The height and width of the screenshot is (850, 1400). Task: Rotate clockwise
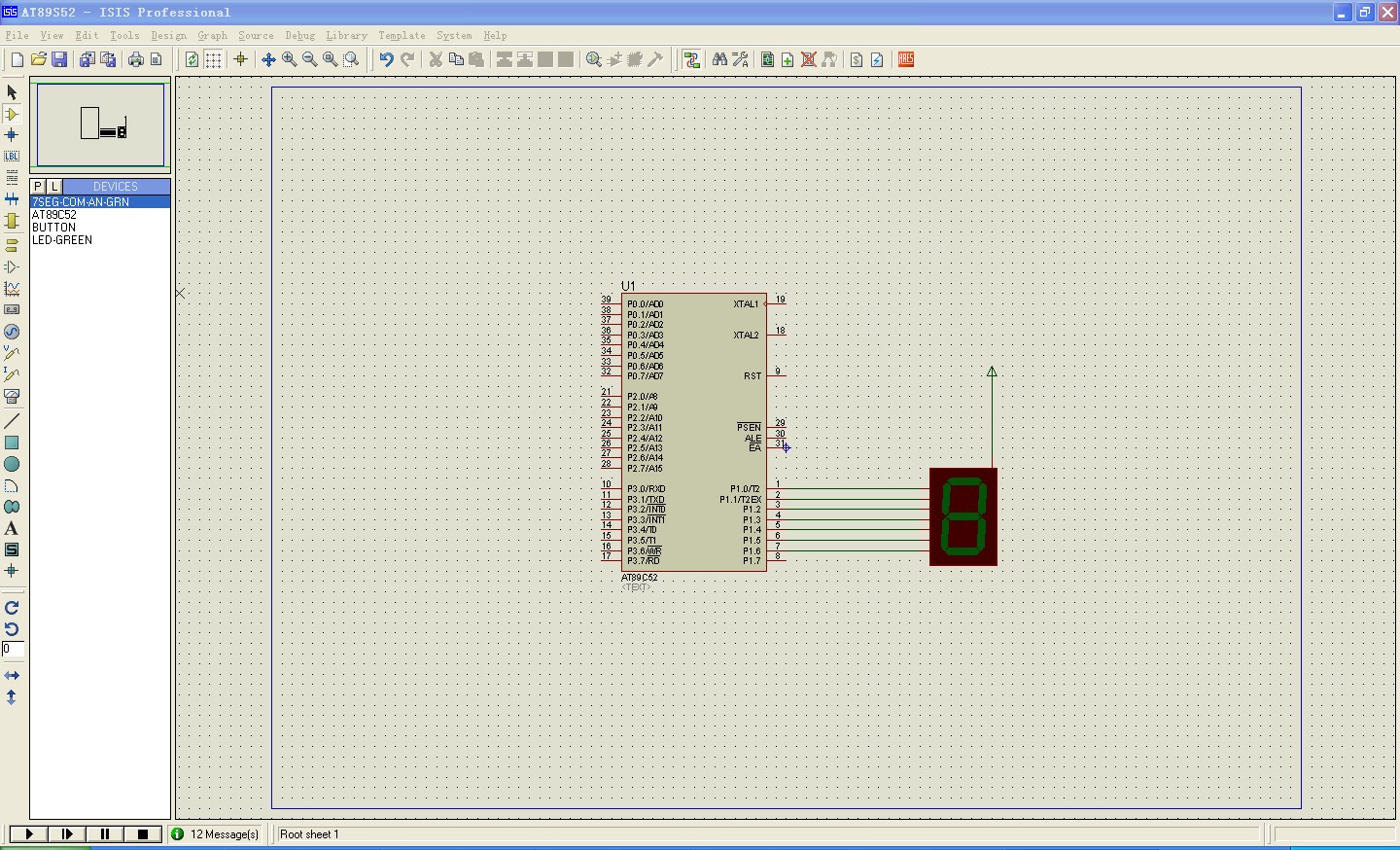pos(12,608)
